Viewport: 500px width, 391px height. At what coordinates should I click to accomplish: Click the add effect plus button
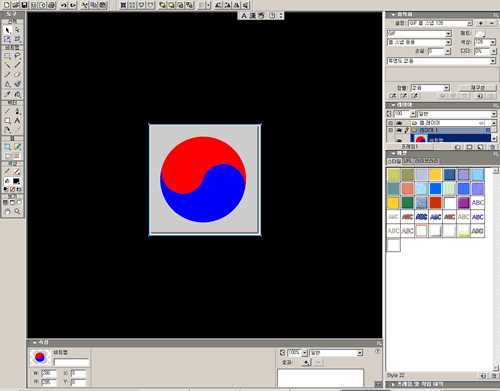tap(306, 362)
